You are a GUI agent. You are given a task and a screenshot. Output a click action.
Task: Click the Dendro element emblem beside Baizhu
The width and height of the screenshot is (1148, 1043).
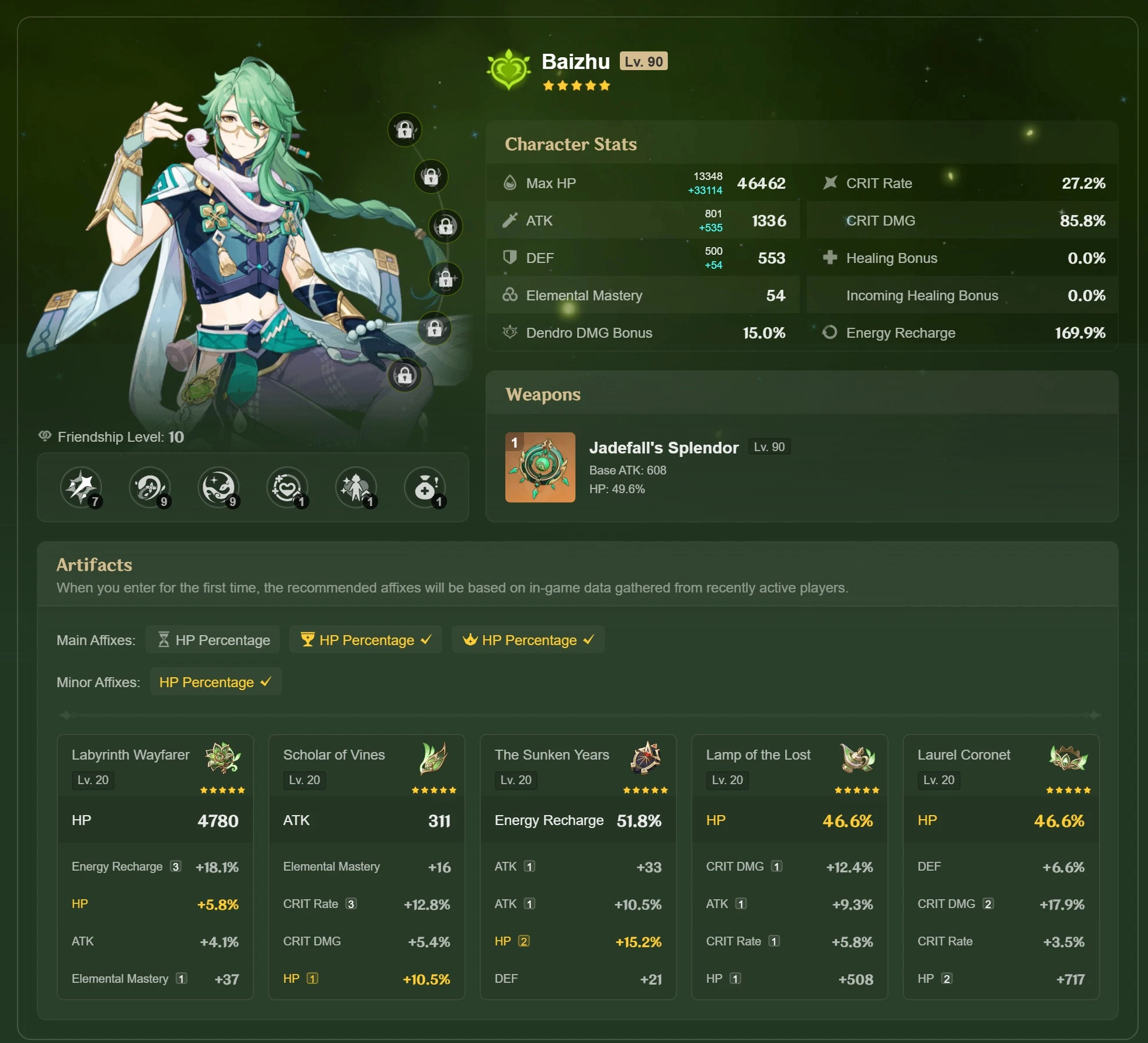pos(509,69)
